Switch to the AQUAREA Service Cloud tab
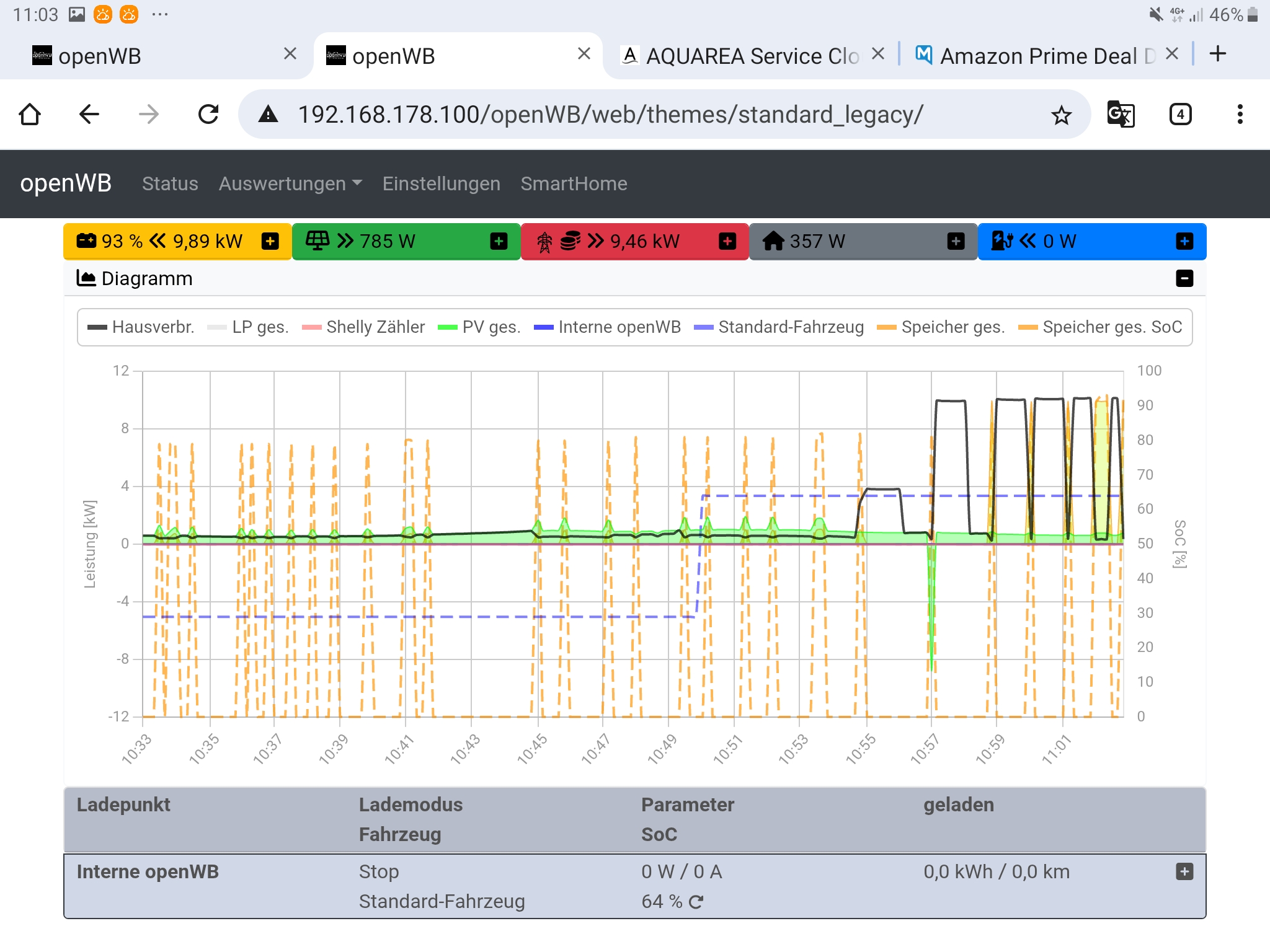 744,56
